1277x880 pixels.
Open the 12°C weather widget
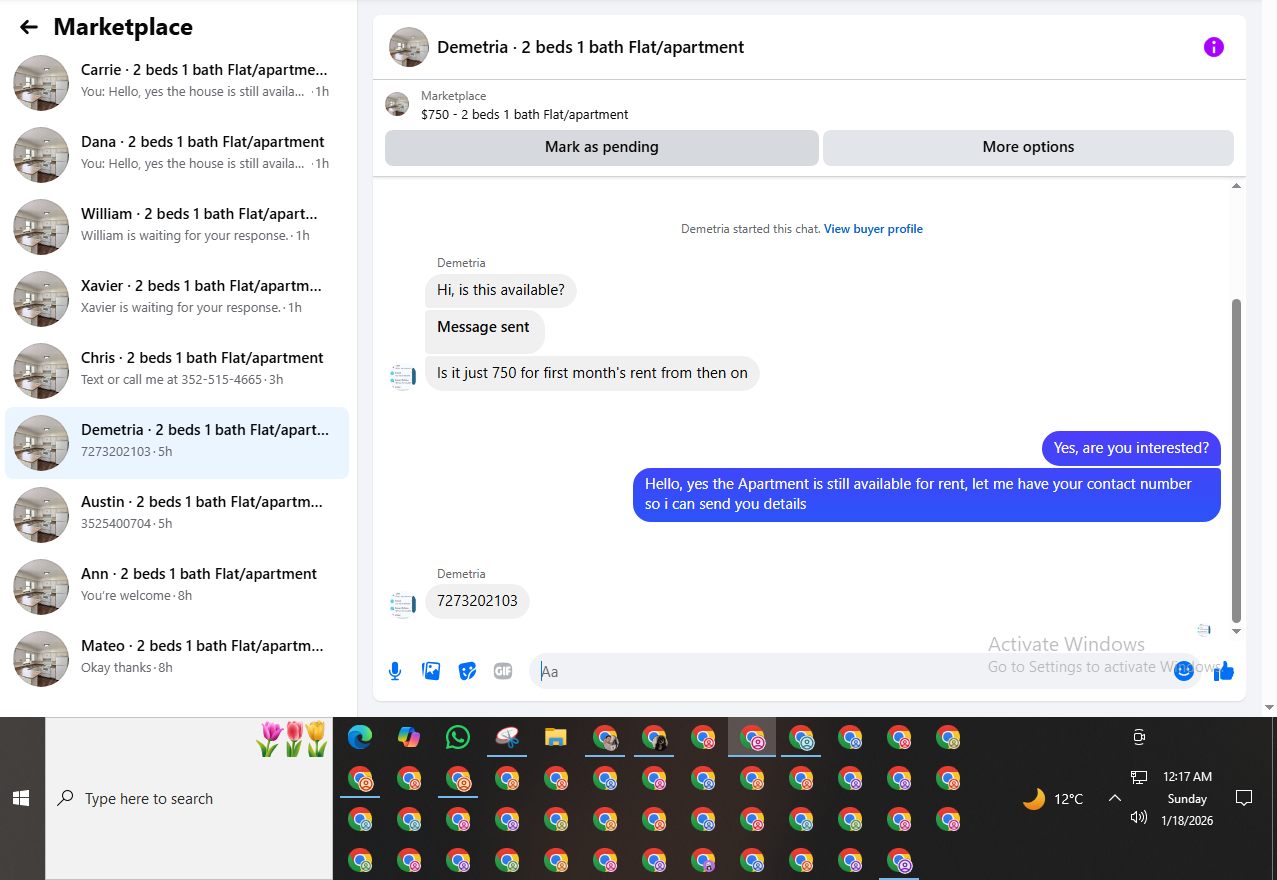(1053, 799)
